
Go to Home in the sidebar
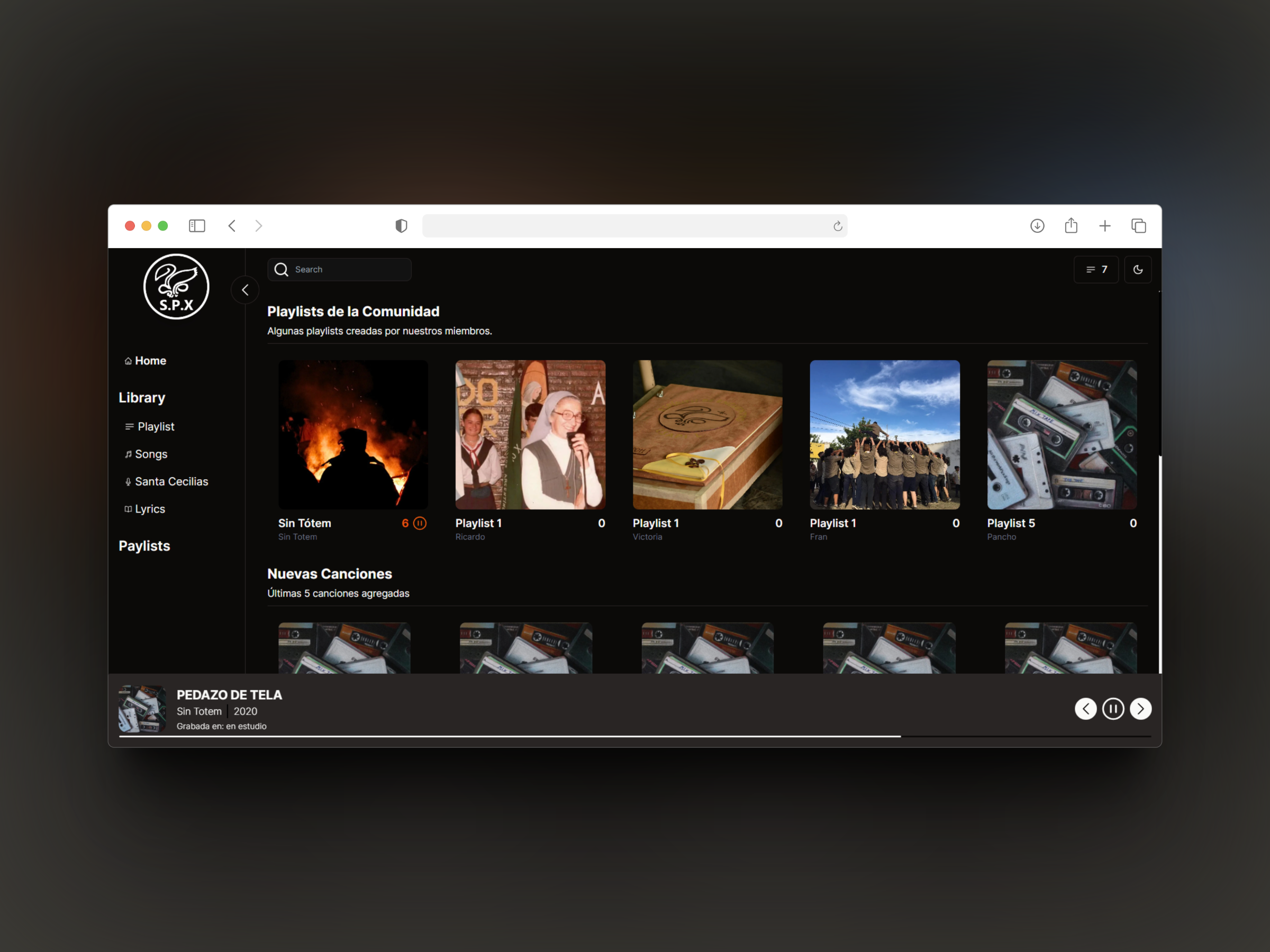146,360
